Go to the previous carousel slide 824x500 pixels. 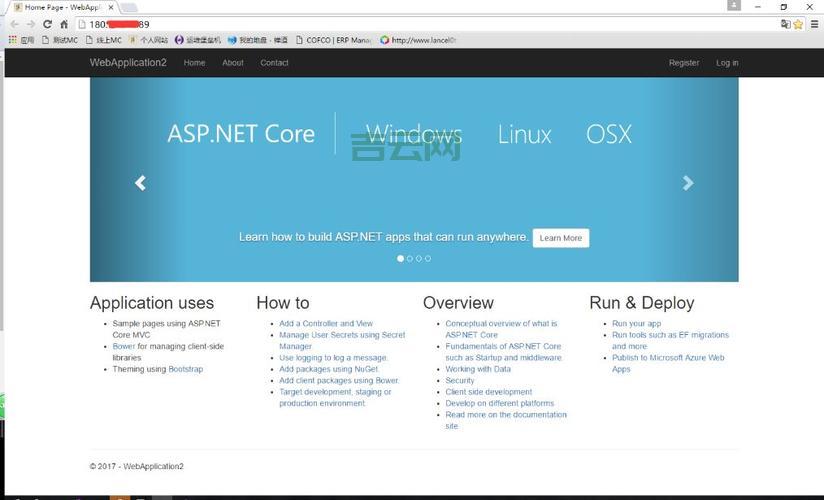coord(140,183)
